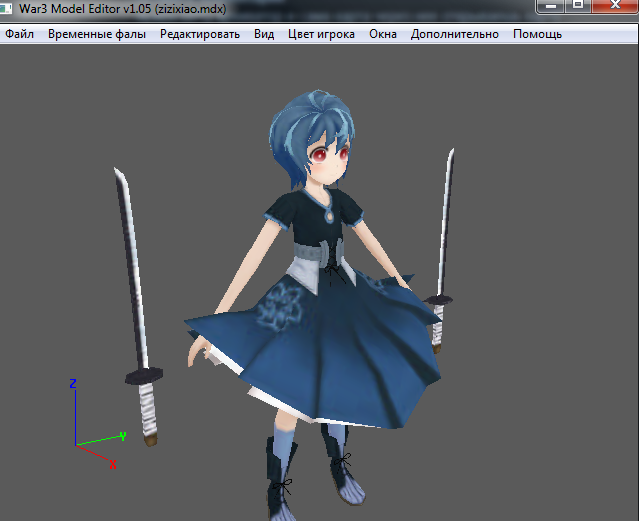Click the War3 Model Editor app icon

pos(6,7)
